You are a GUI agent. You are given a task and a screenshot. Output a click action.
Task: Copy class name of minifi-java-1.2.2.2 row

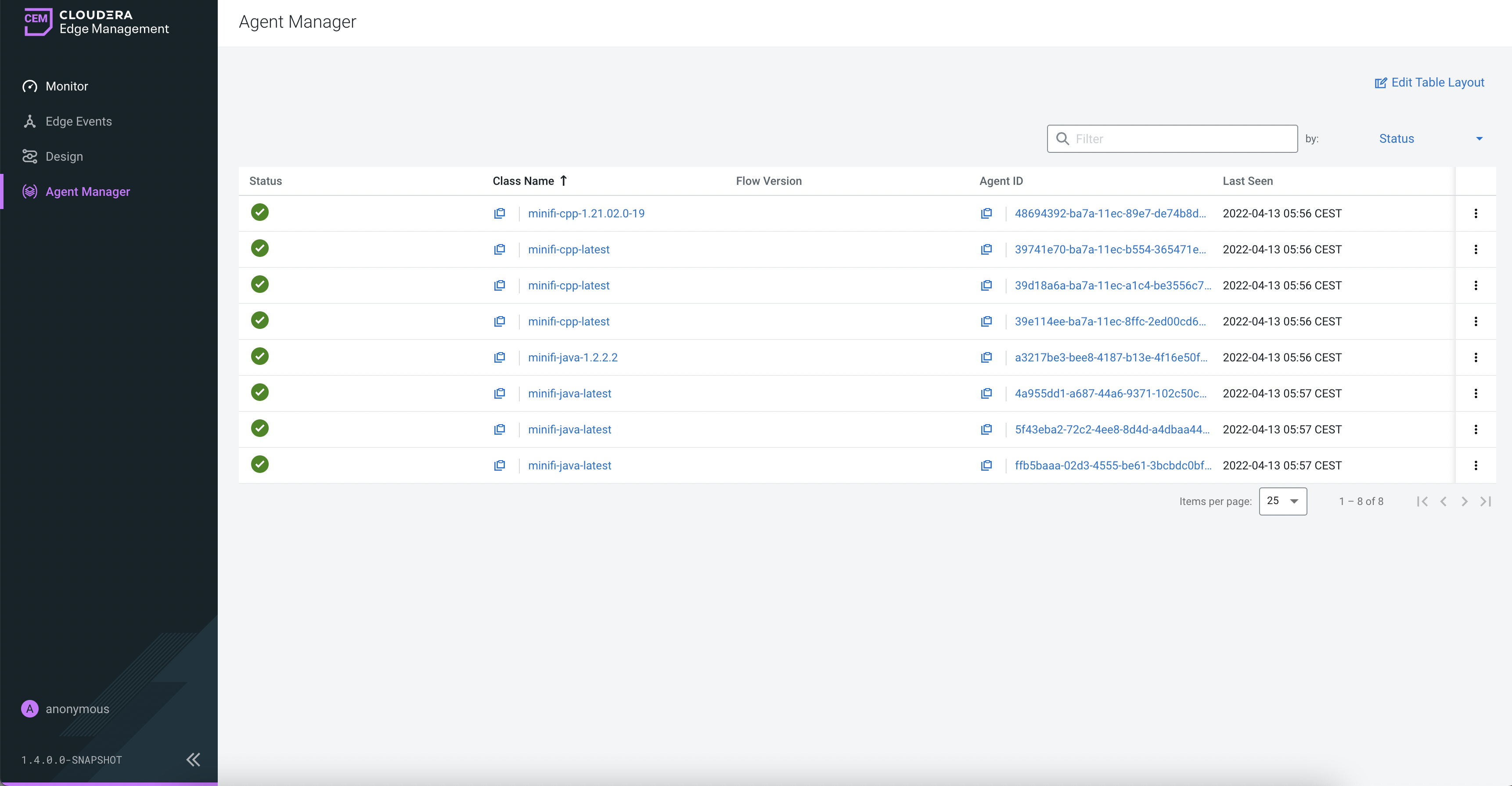tap(500, 357)
